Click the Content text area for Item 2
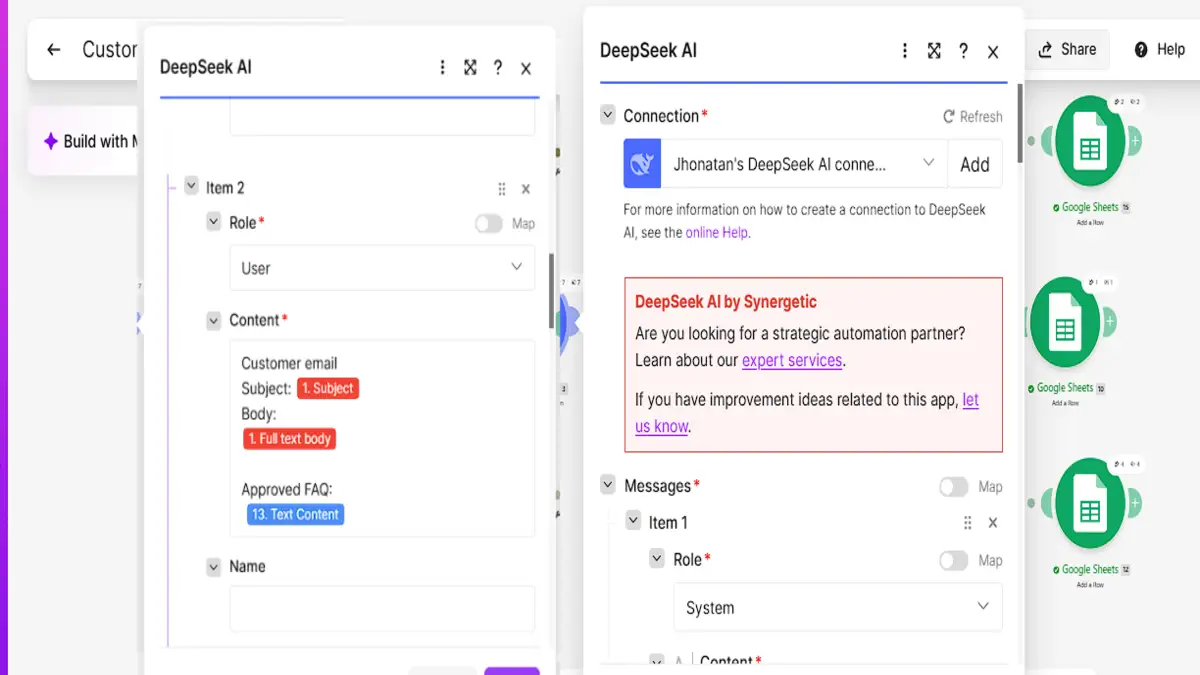 point(382,439)
